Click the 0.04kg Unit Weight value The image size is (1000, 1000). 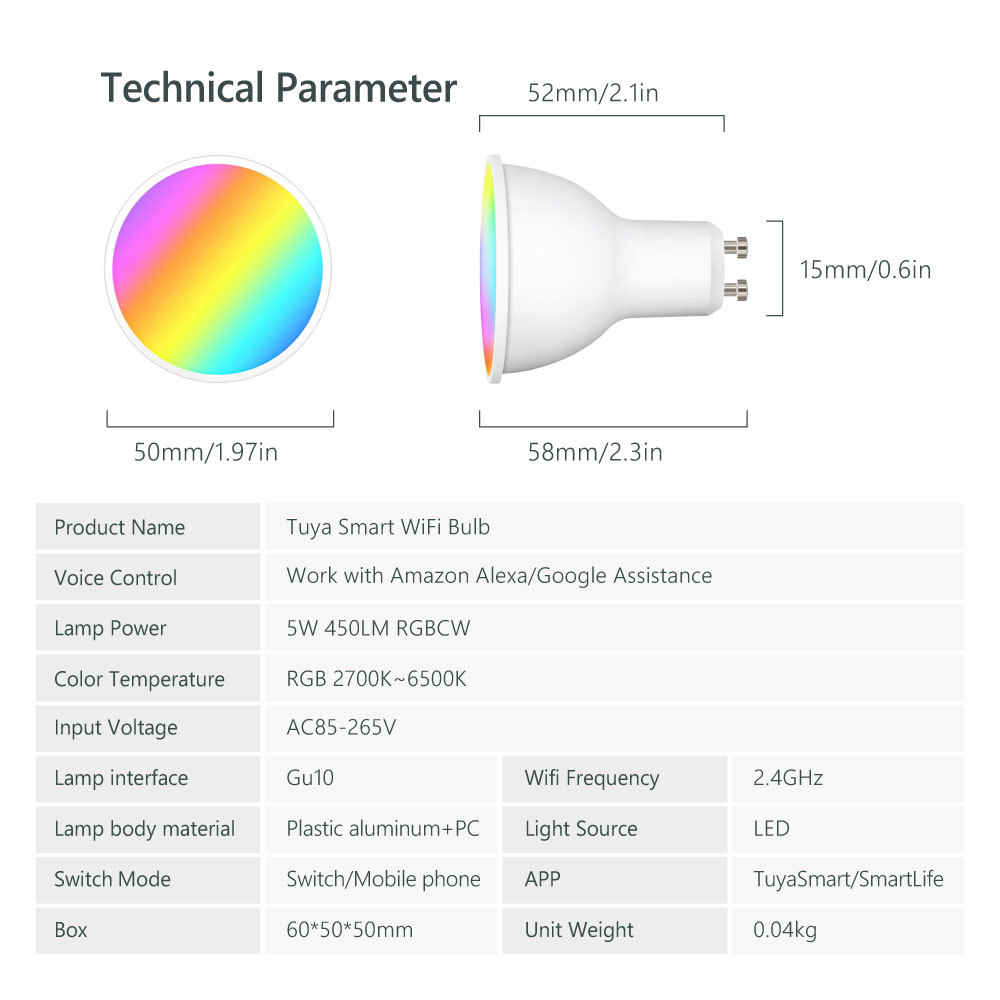point(785,930)
